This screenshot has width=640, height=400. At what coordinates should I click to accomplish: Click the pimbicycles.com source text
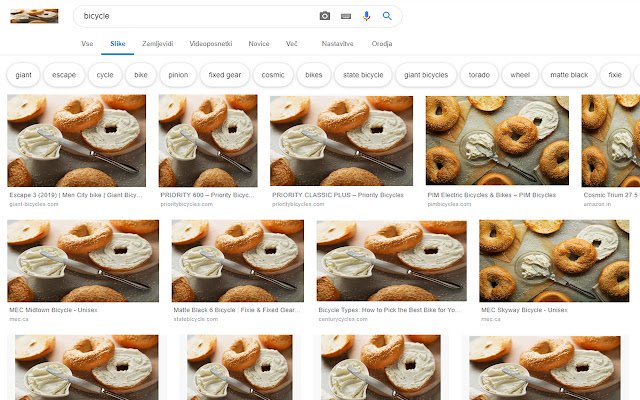(x=449, y=204)
